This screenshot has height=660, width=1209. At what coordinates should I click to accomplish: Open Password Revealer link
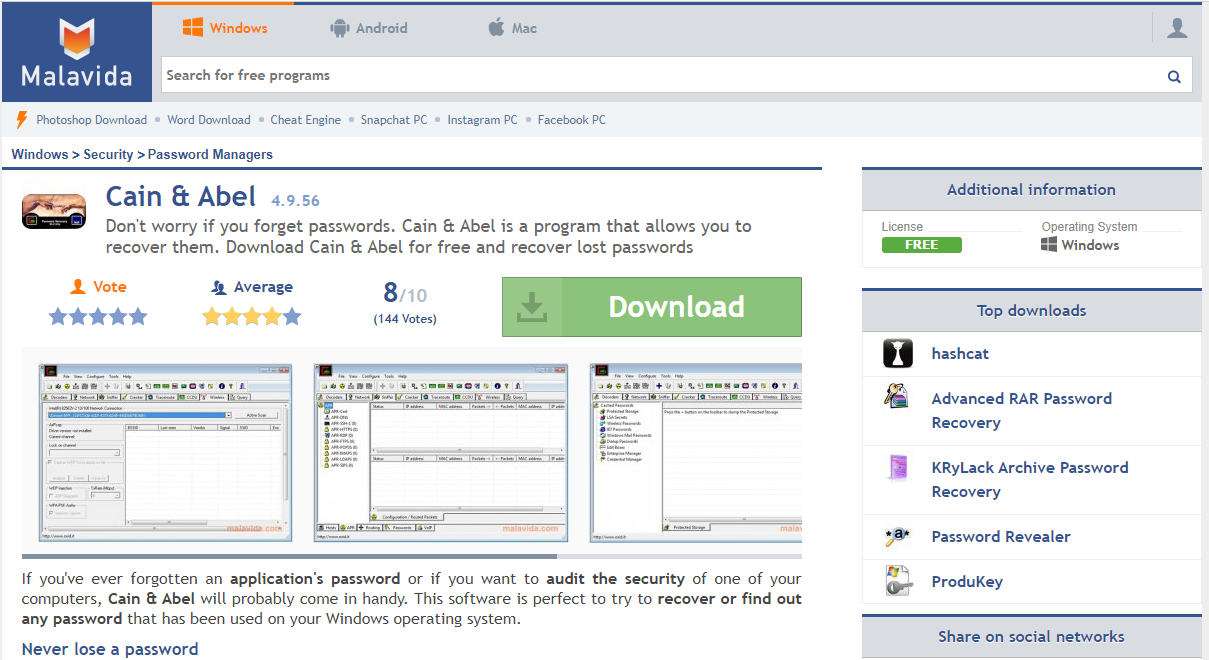1001,537
